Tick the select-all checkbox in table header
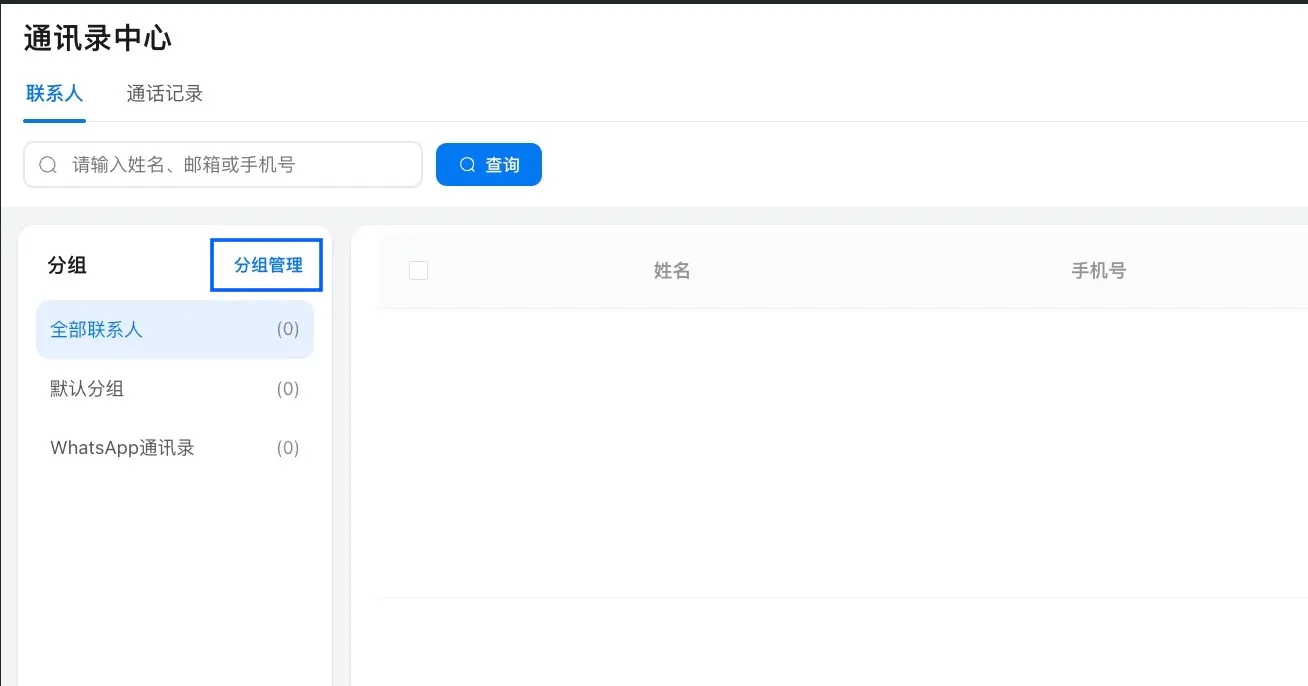 [419, 270]
